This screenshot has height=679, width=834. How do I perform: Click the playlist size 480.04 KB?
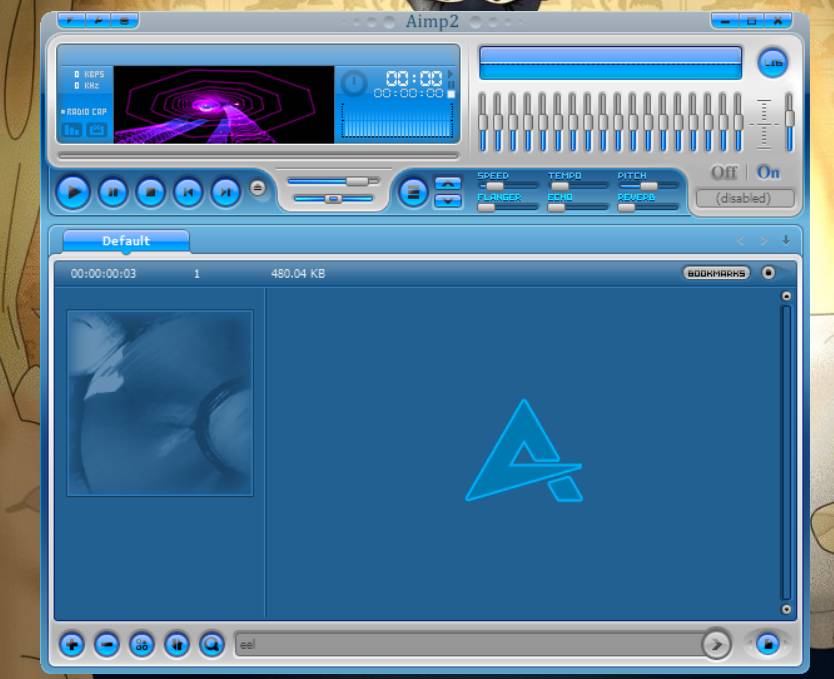click(298, 273)
